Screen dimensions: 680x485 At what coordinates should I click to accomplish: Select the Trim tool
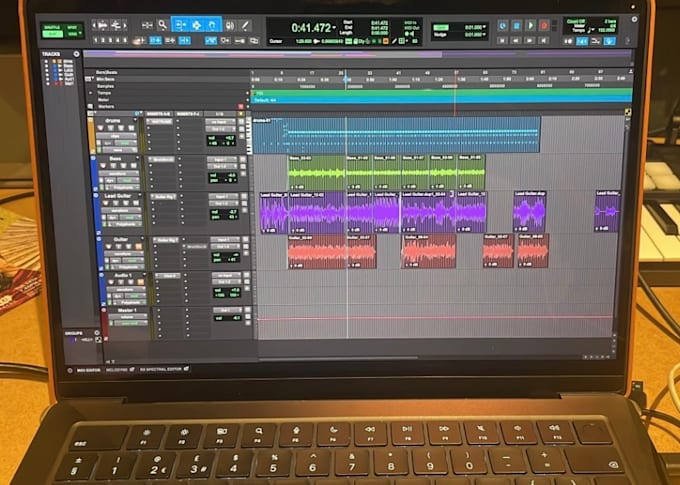coord(179,25)
